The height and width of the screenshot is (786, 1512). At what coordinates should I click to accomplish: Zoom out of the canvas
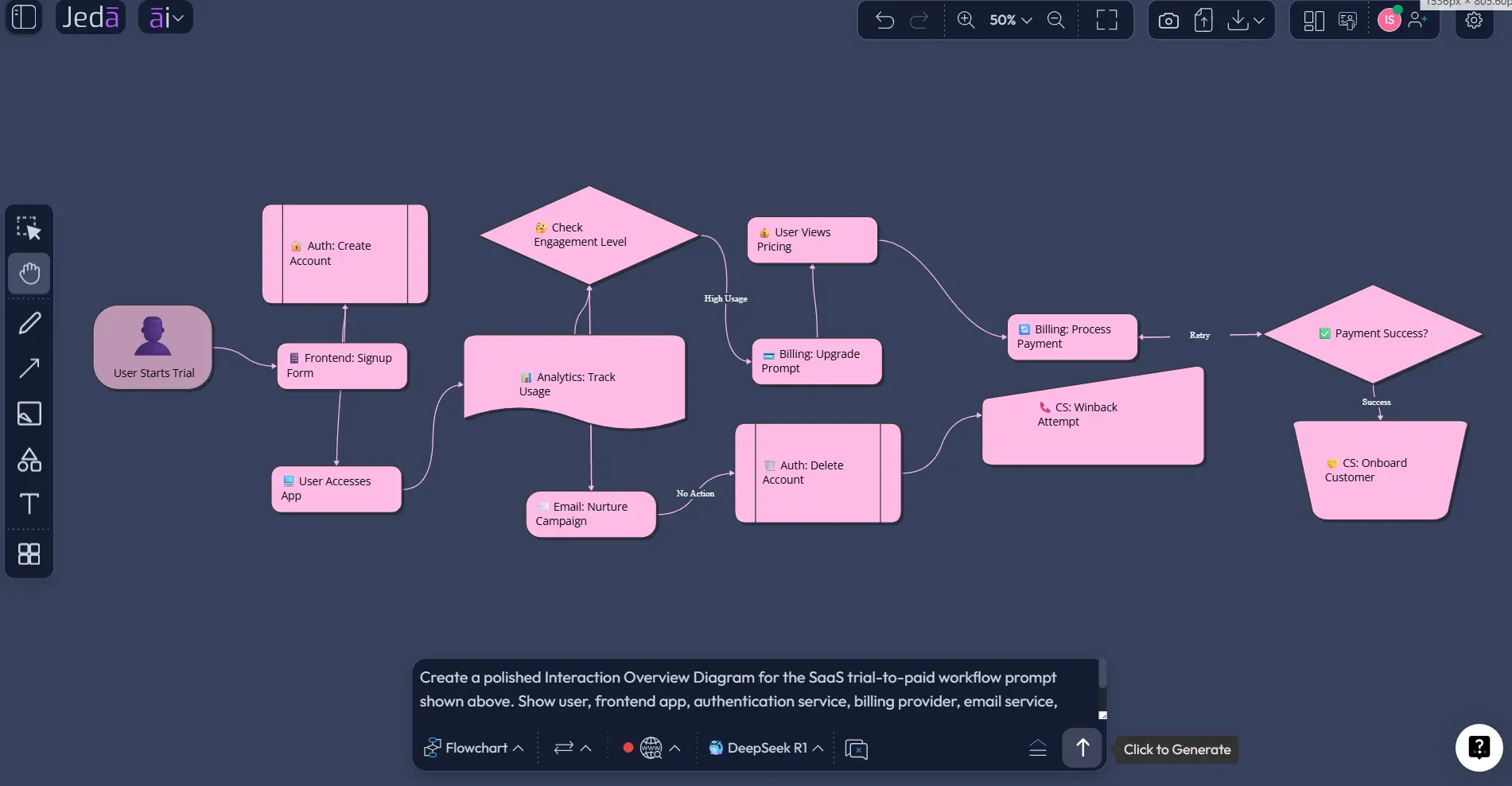click(x=1055, y=20)
